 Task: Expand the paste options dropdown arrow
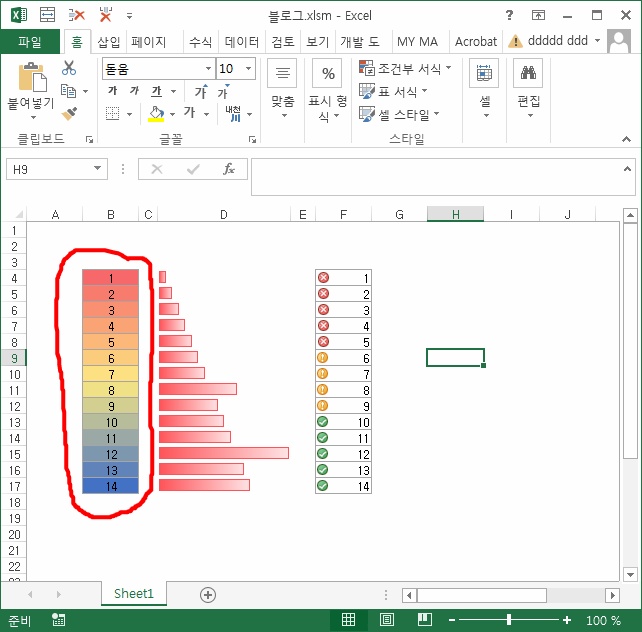tap(33, 117)
